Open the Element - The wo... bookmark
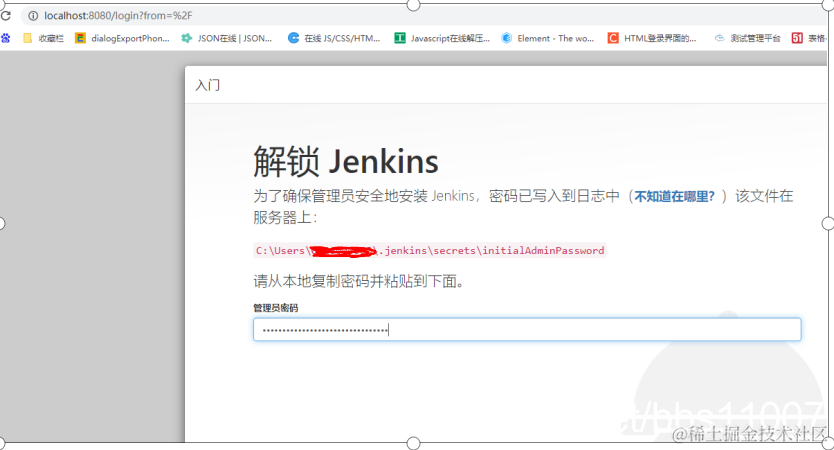Image resolution: width=834 pixels, height=450 pixels. coord(548,38)
